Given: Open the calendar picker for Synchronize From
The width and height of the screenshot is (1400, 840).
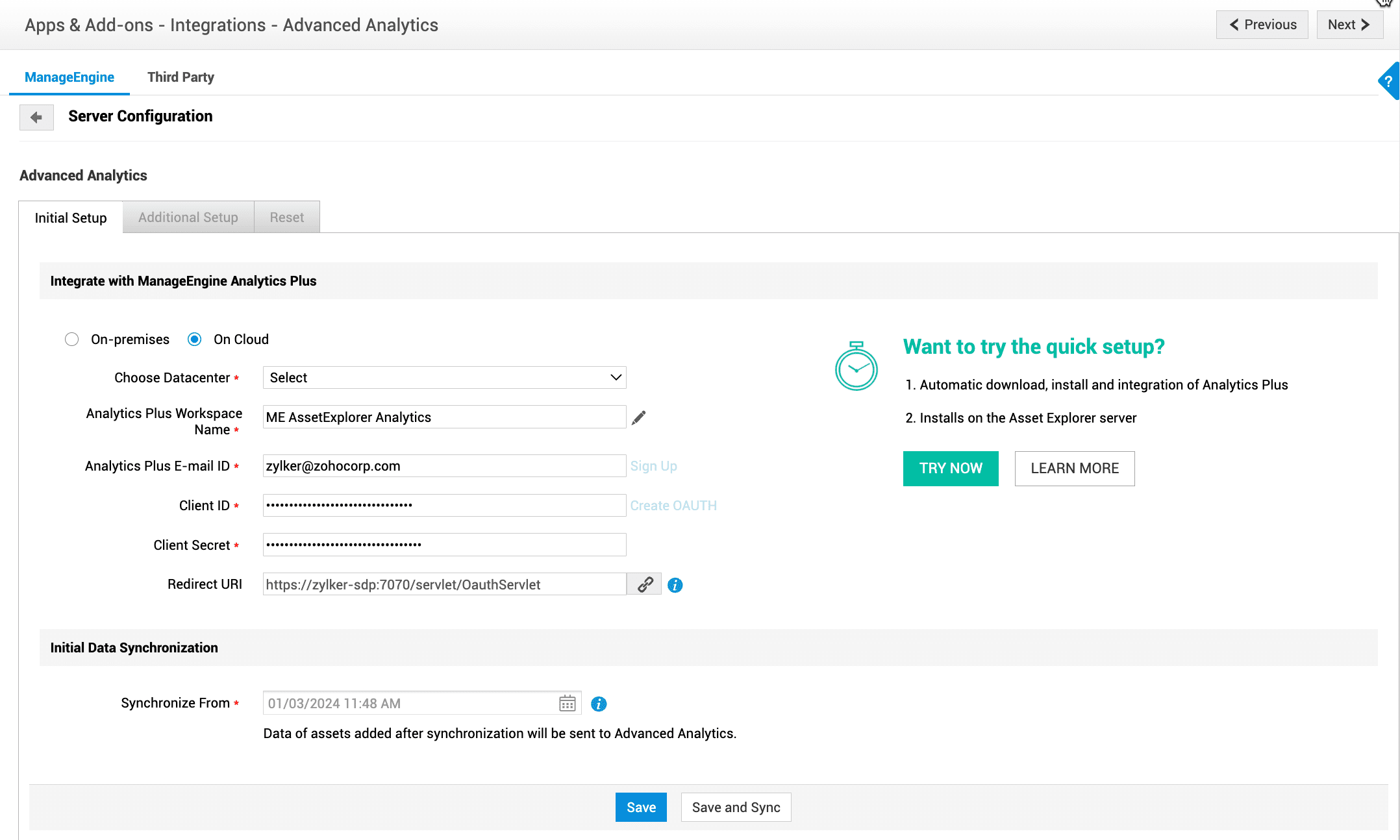Looking at the screenshot, I should pyautogui.click(x=567, y=703).
